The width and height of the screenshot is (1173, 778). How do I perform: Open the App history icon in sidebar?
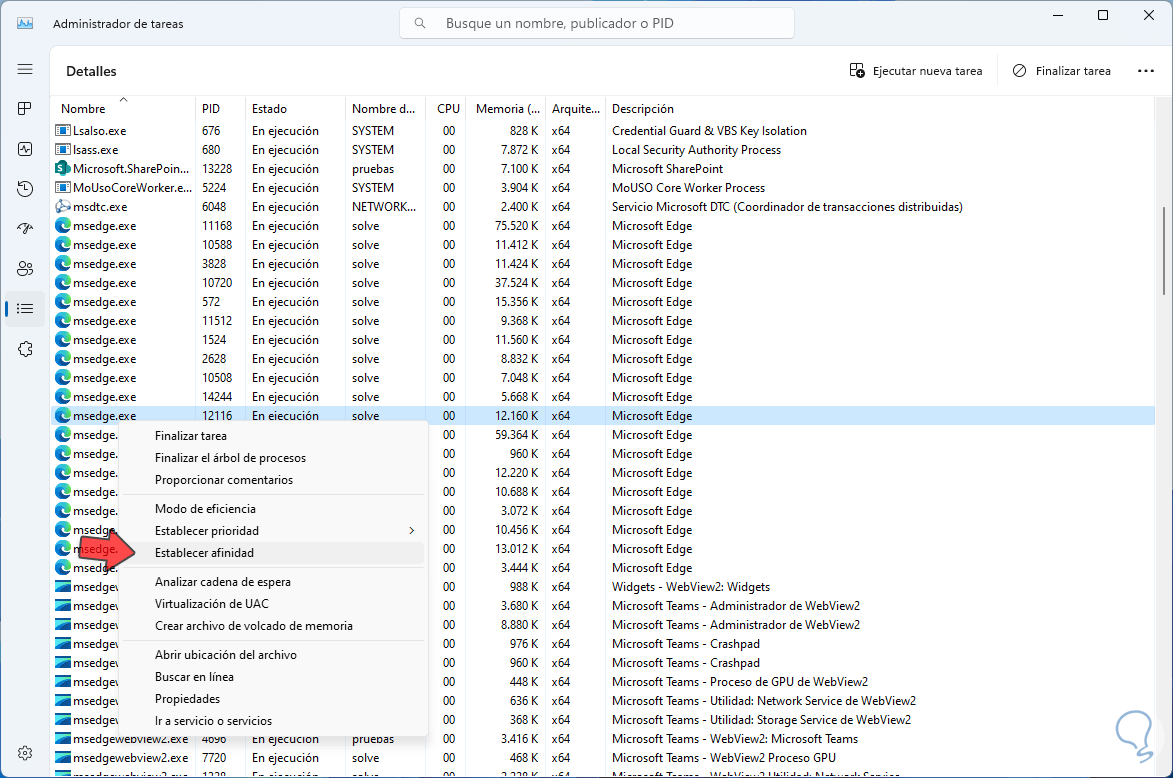(25, 189)
